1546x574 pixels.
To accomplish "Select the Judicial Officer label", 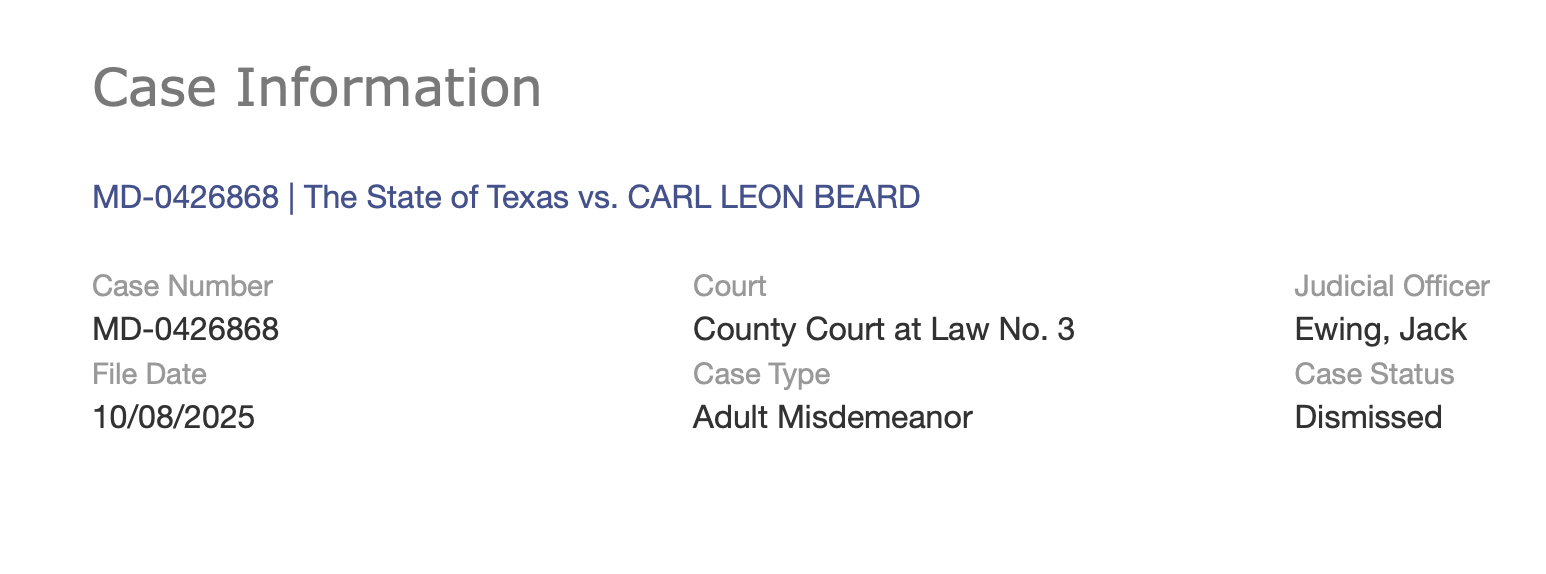I will pyautogui.click(x=1392, y=286).
